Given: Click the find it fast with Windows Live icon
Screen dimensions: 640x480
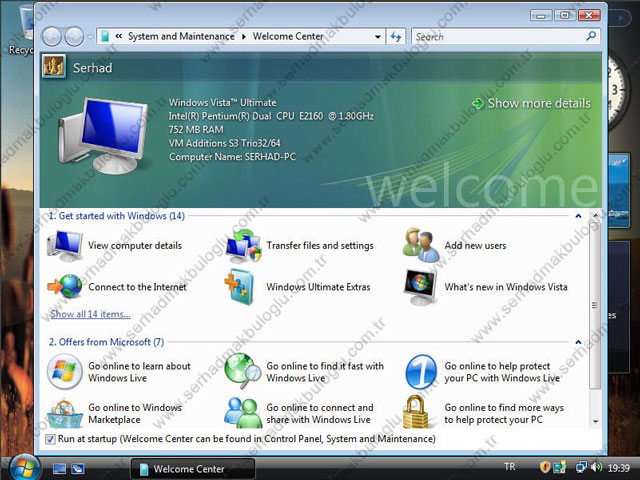Looking at the screenshot, I should point(242,371).
